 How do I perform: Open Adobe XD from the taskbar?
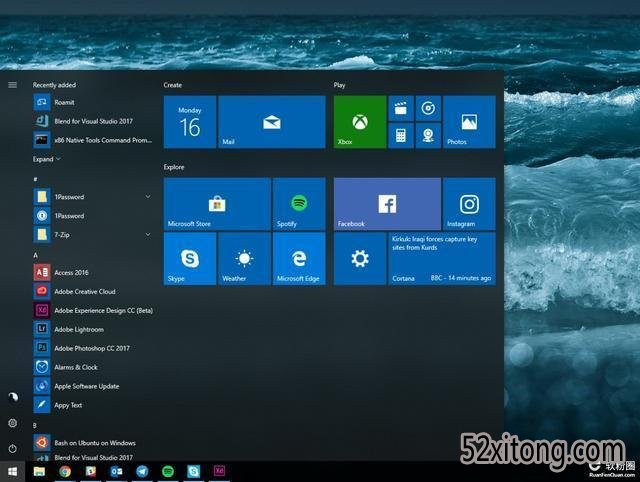tap(219, 471)
